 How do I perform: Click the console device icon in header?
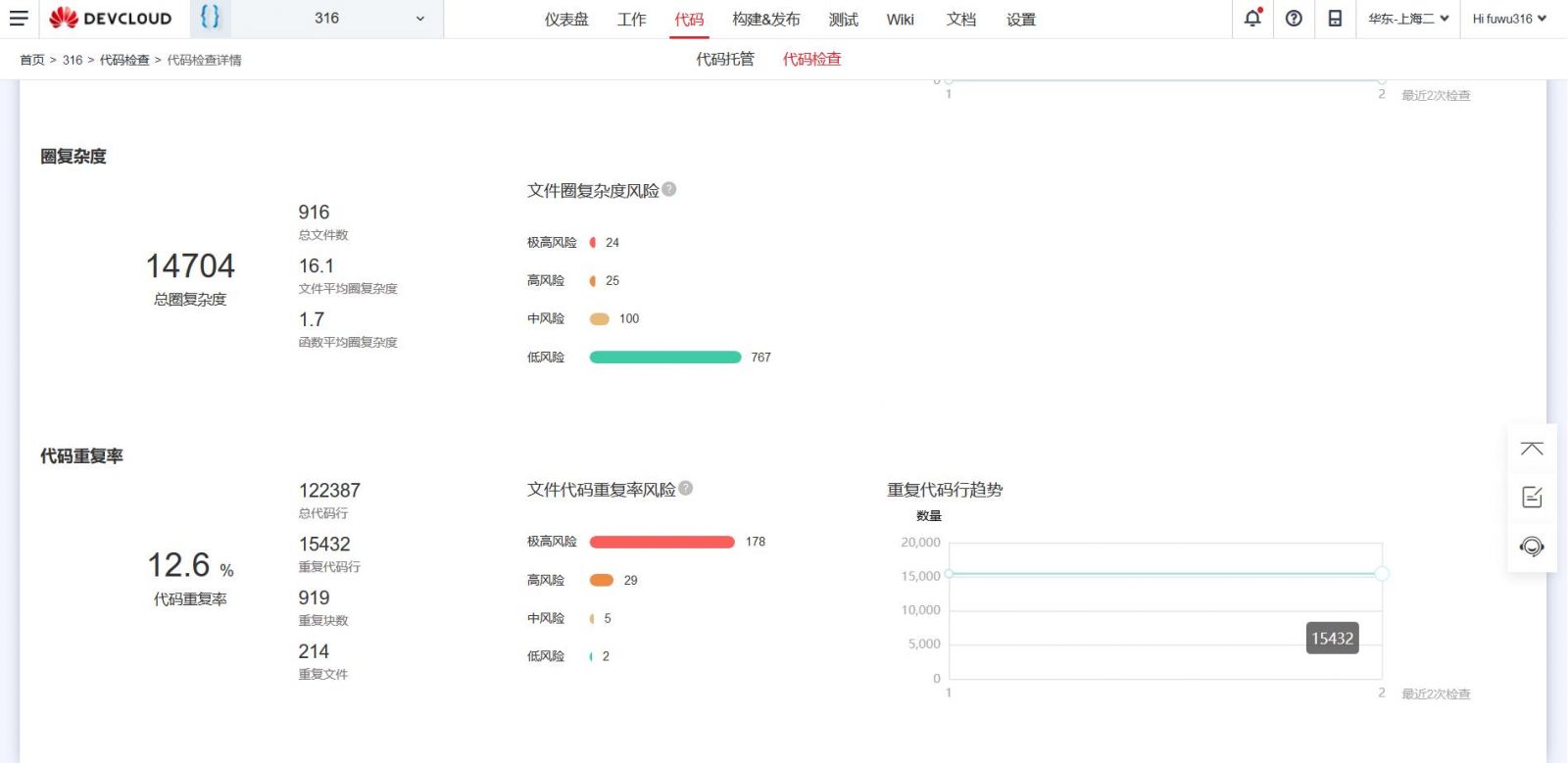pyautogui.click(x=1335, y=19)
